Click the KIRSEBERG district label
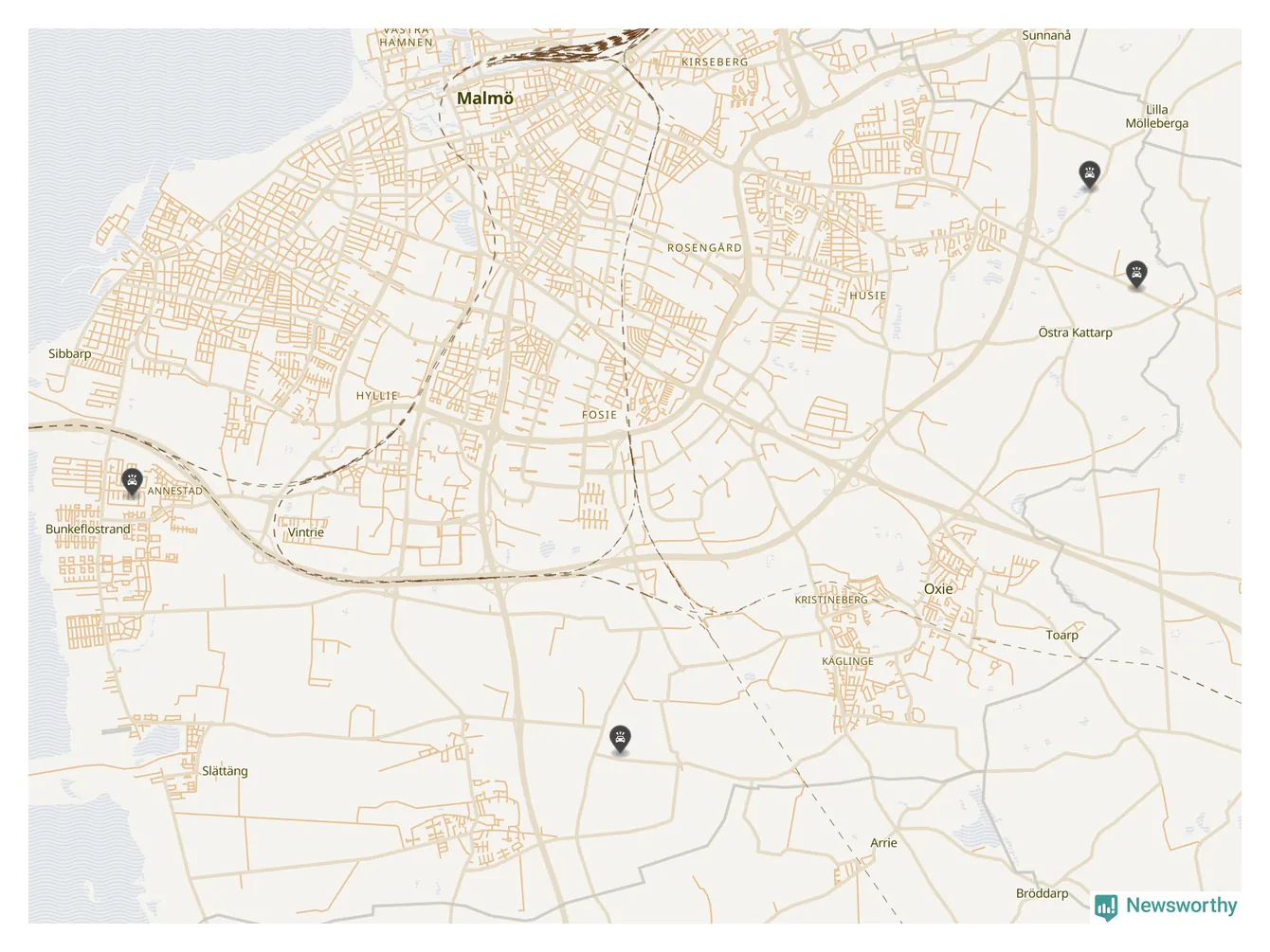The height and width of the screenshot is (952, 1270). (x=715, y=63)
